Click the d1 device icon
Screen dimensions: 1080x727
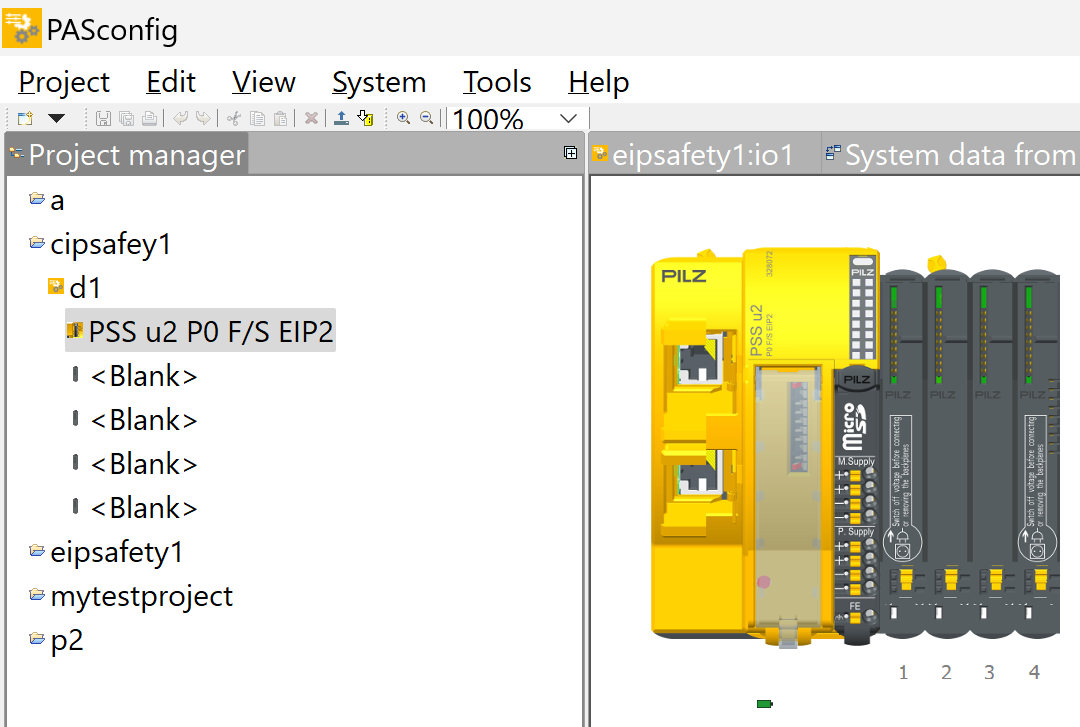coord(56,286)
